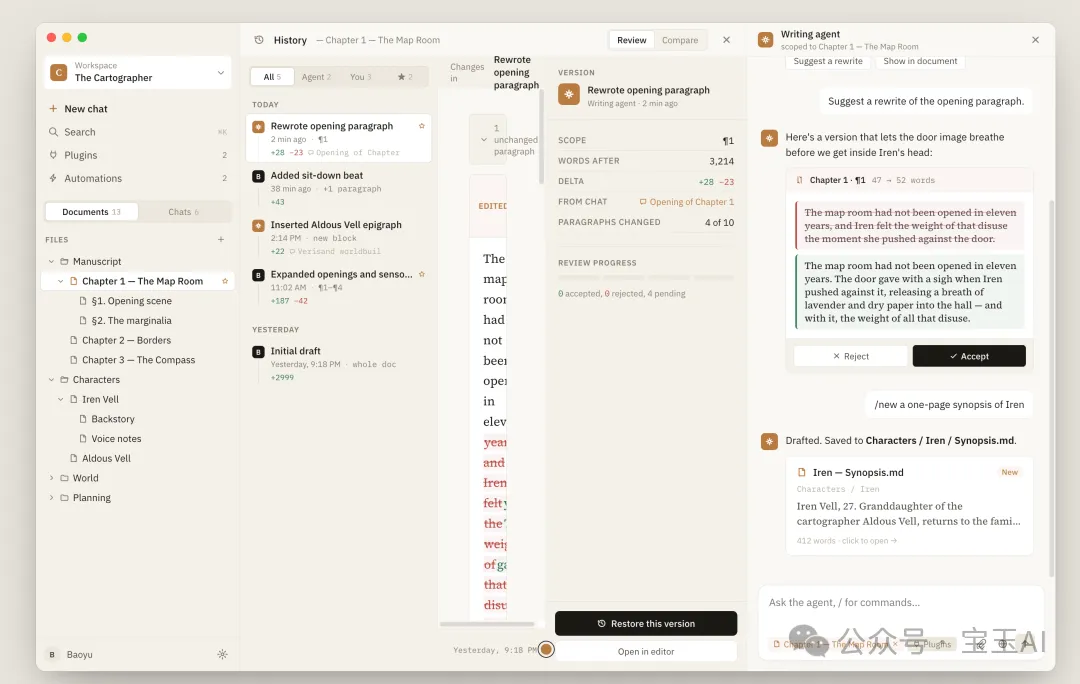The image size is (1080, 684).
Task: Click the diff pane horizontal scrollbar
Action: click(x=488, y=624)
